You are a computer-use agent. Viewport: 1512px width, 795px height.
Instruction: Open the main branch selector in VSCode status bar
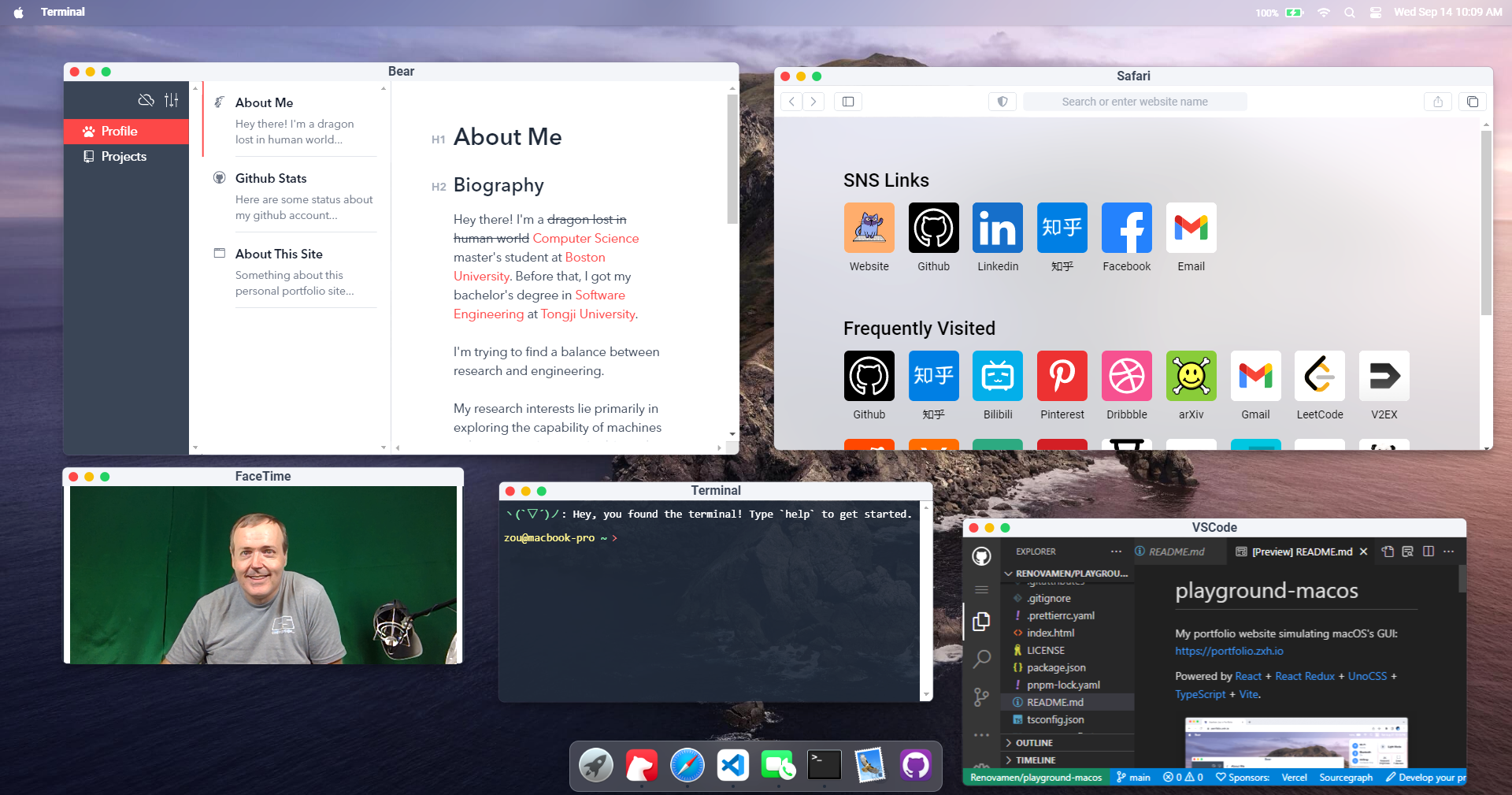(x=1133, y=778)
